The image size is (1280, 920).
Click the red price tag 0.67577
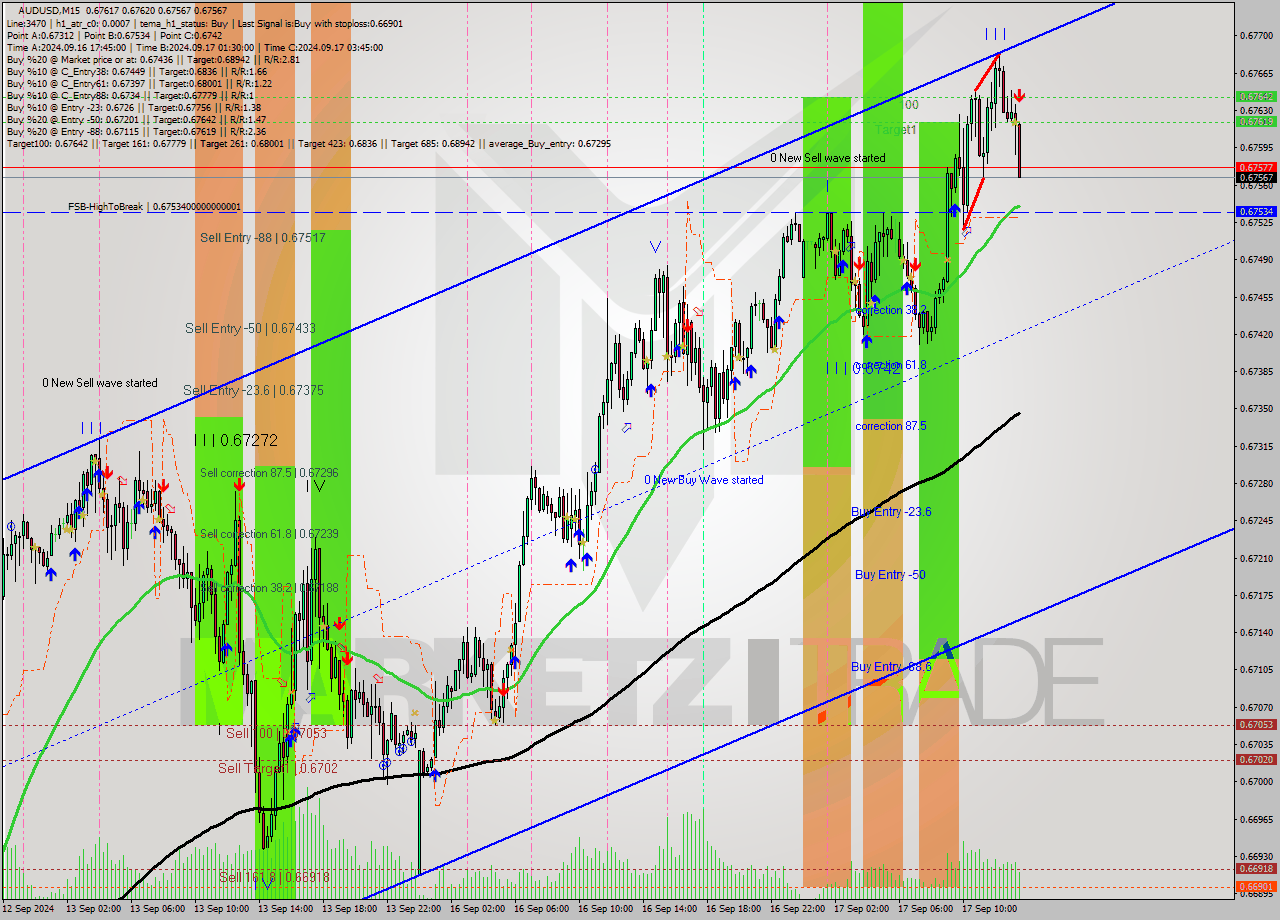point(1256,167)
